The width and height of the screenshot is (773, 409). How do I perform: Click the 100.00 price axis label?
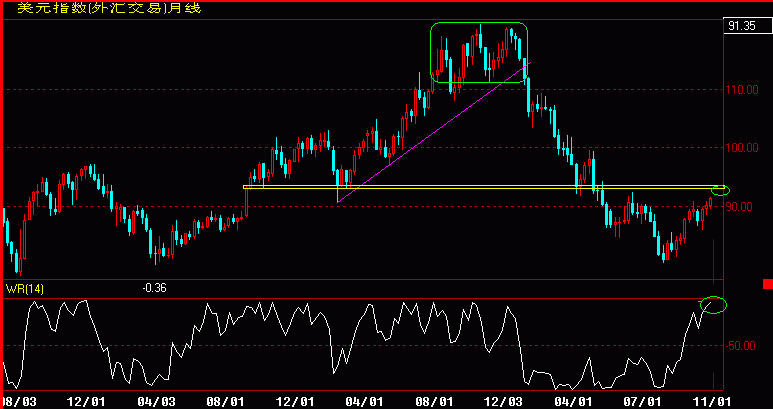coord(742,148)
